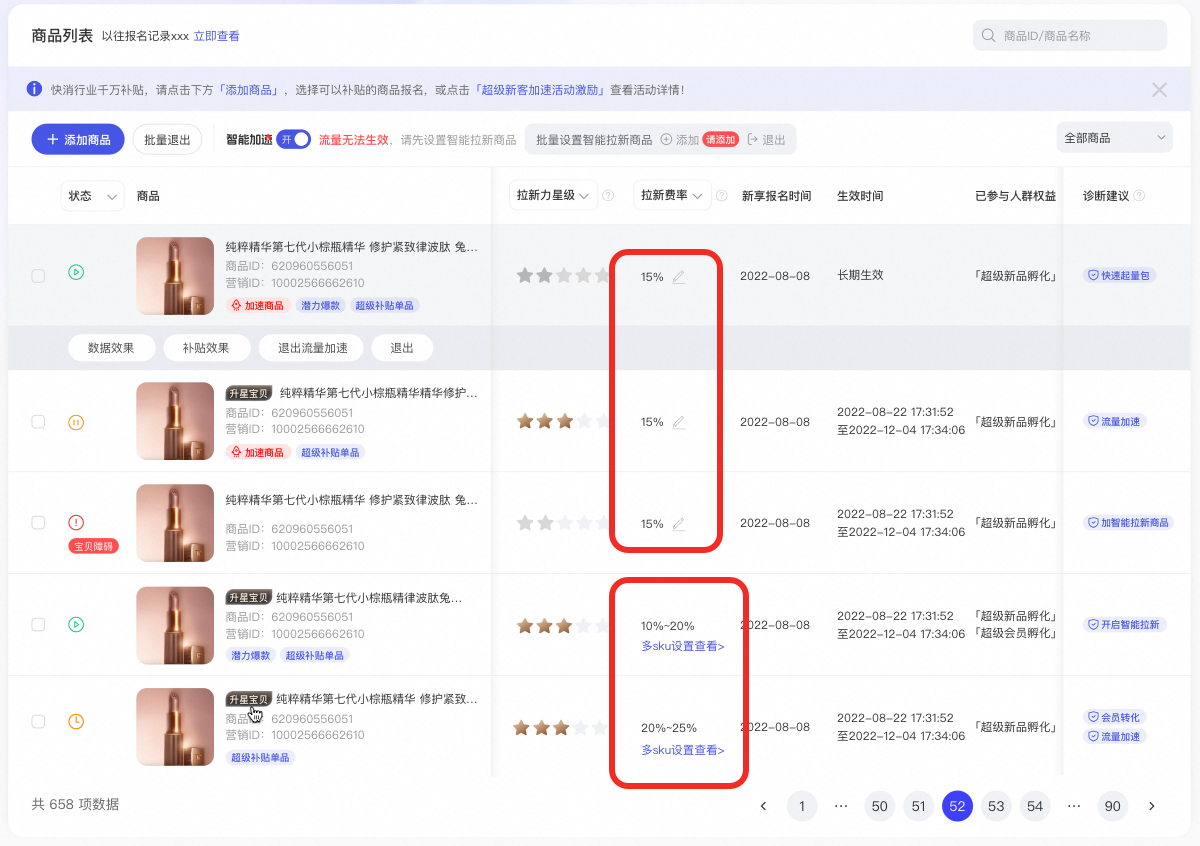Viewport: 1200px width, 846px height.
Task: Open the 立即查看 link for past records
Action: (x=216, y=36)
